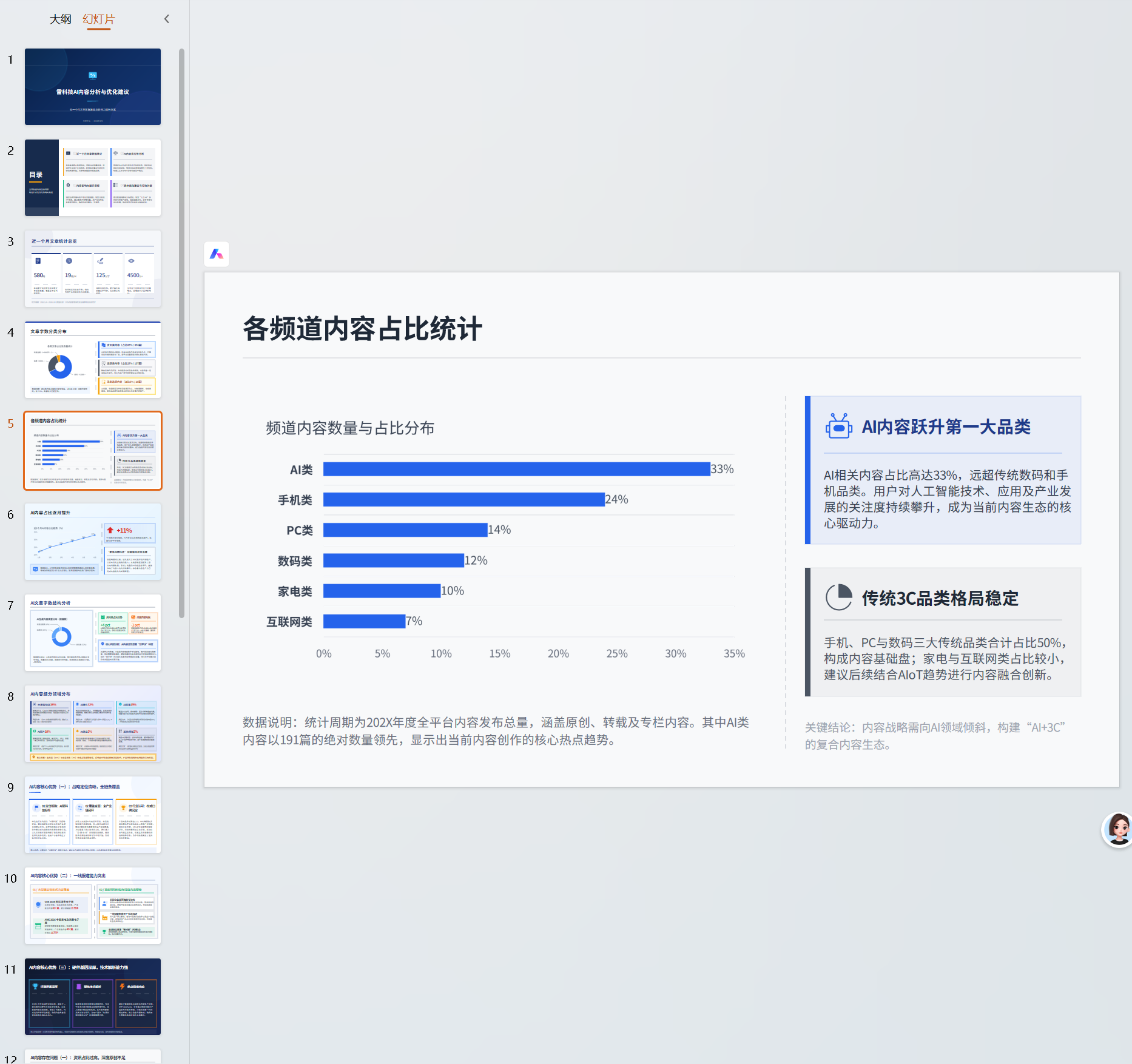Click the 关键结论 footnote text
The width and height of the screenshot is (1132, 1064).
click(935, 736)
